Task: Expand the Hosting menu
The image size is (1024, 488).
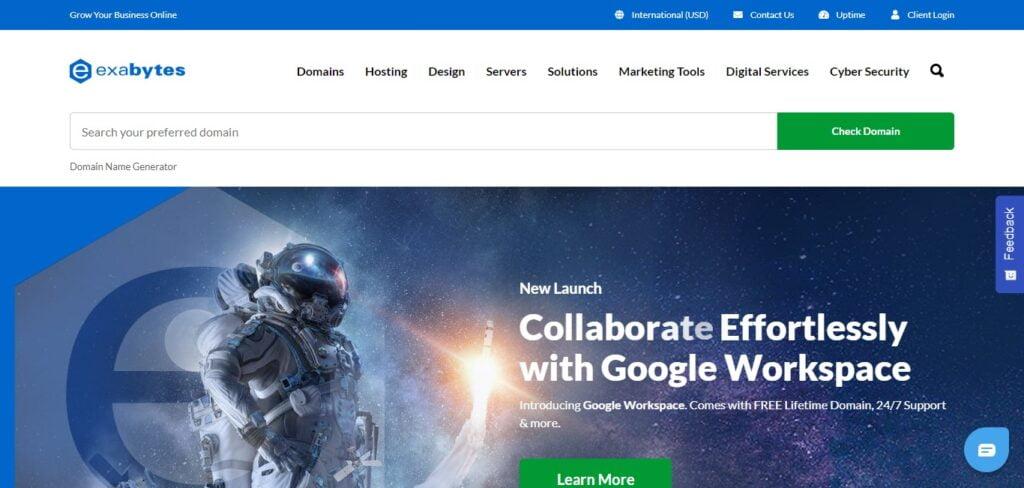Action: [x=386, y=72]
